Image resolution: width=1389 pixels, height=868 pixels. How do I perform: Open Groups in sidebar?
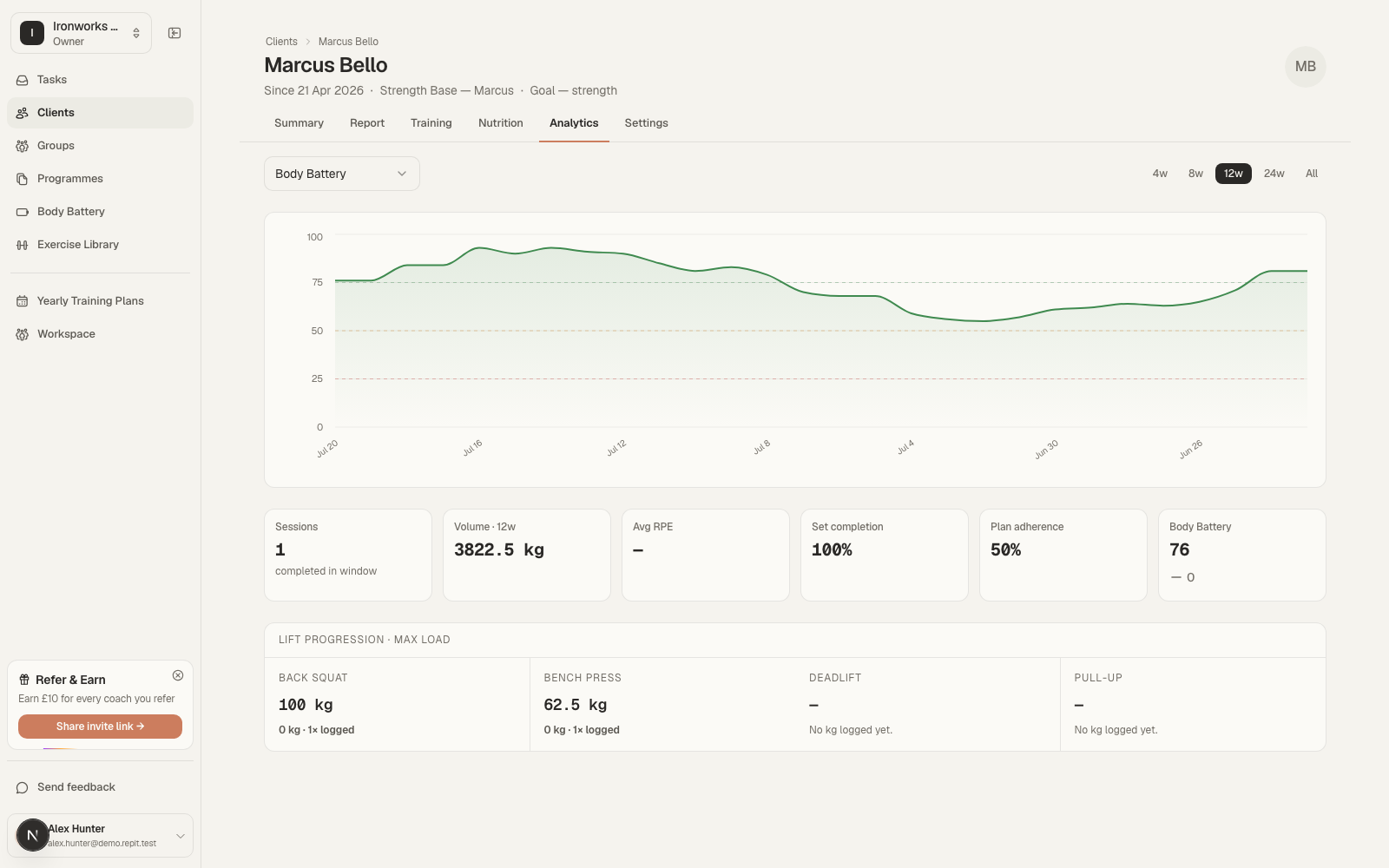[101, 146]
